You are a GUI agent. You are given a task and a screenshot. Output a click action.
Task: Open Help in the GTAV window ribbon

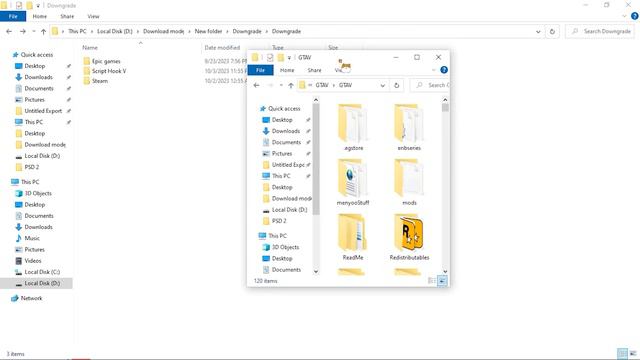pyautogui.click(x=444, y=70)
